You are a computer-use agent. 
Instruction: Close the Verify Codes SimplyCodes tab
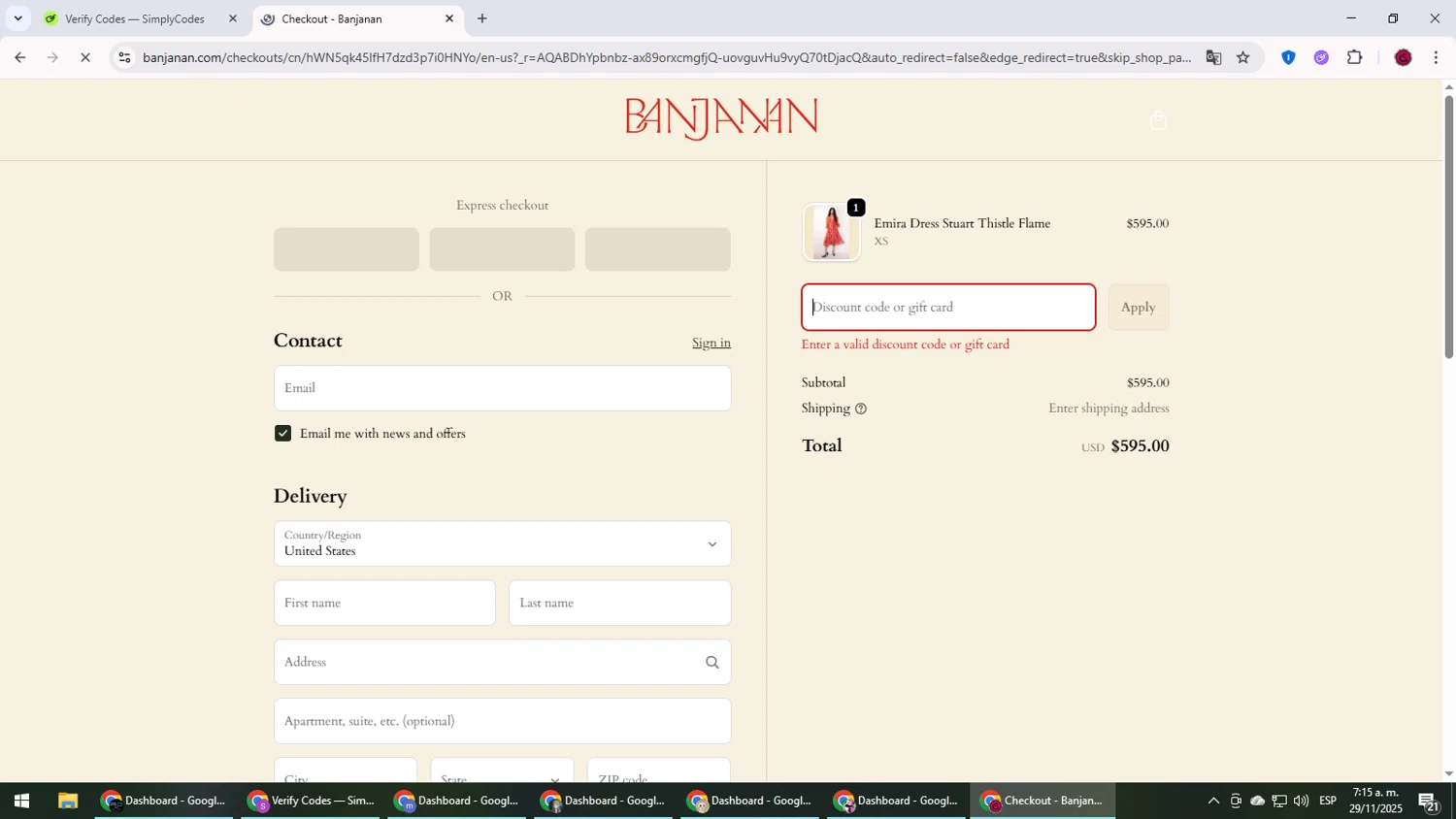[232, 18]
